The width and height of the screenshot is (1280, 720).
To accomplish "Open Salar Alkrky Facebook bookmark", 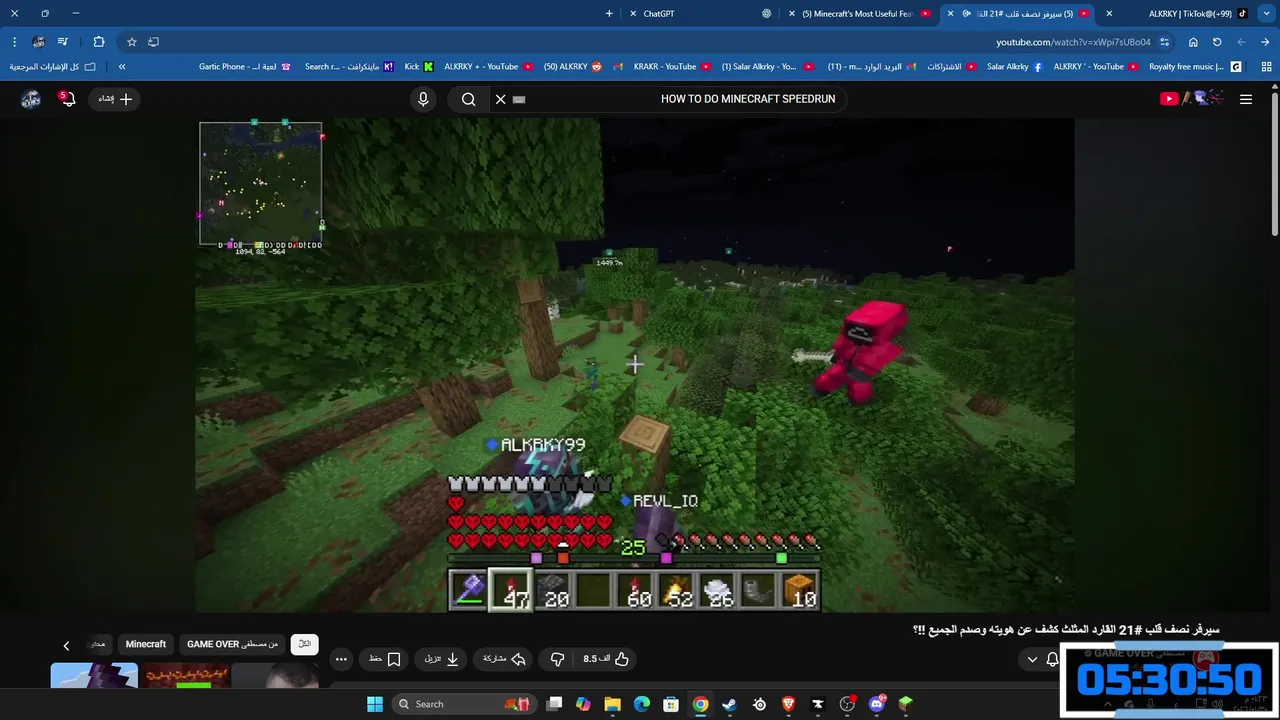I will pyautogui.click(x=1015, y=67).
